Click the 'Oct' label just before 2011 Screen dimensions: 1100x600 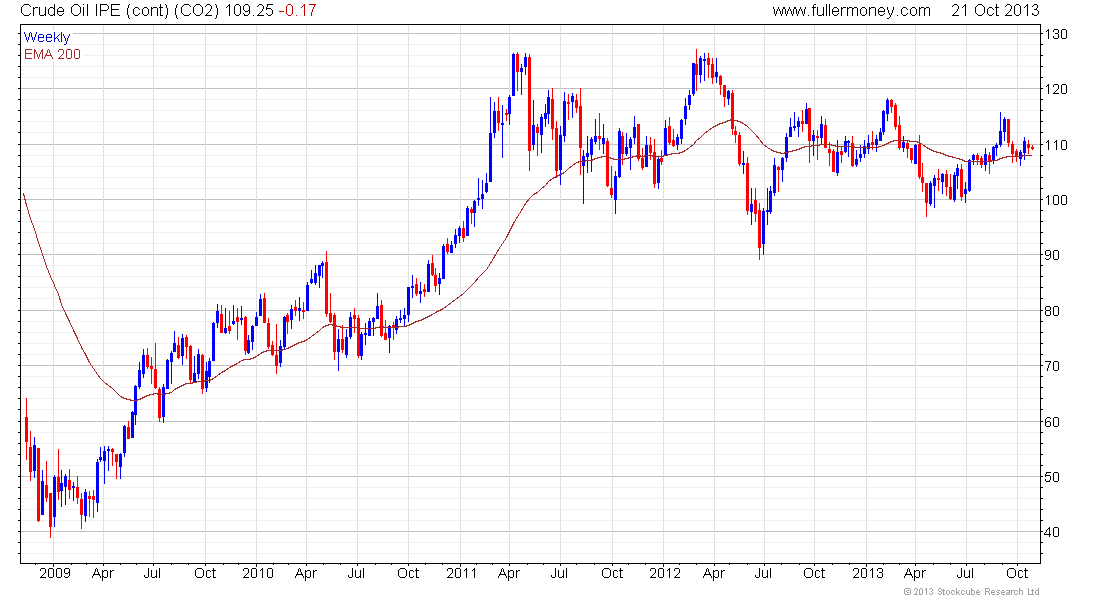click(408, 573)
